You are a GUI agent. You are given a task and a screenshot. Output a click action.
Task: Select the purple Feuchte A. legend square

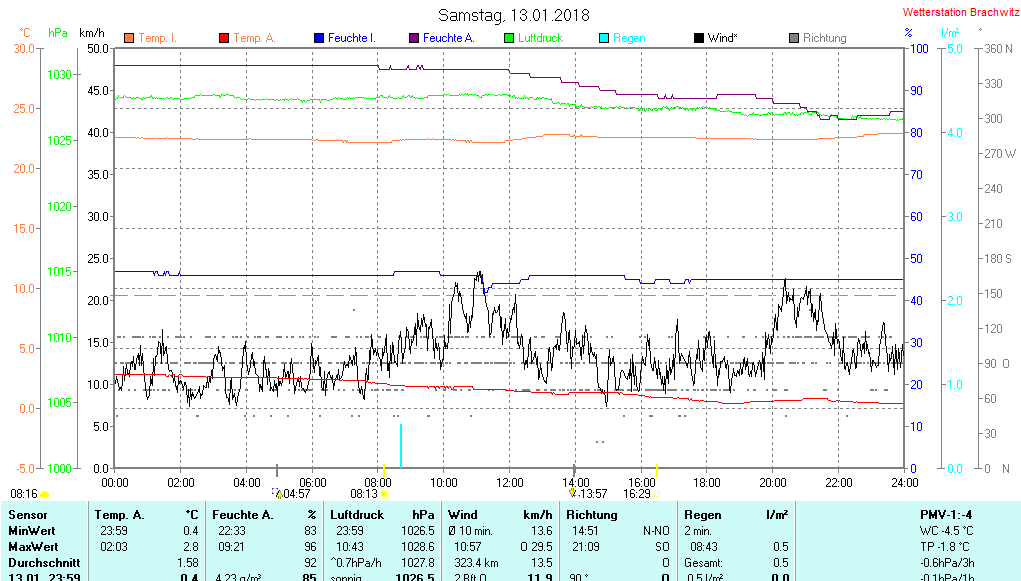413,38
